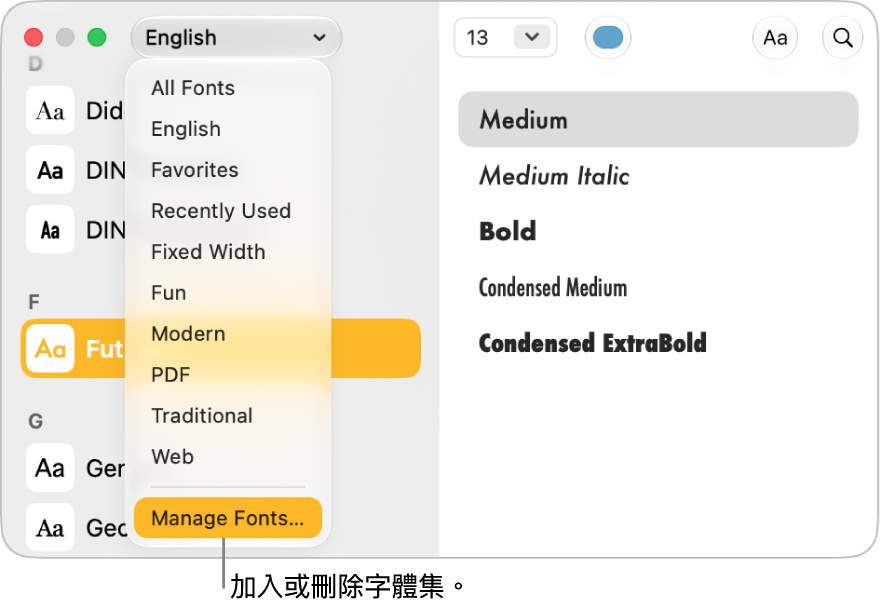Choose Manage Fonts… from the menu
Image resolution: width=880 pixels, height=604 pixels.
click(x=228, y=518)
